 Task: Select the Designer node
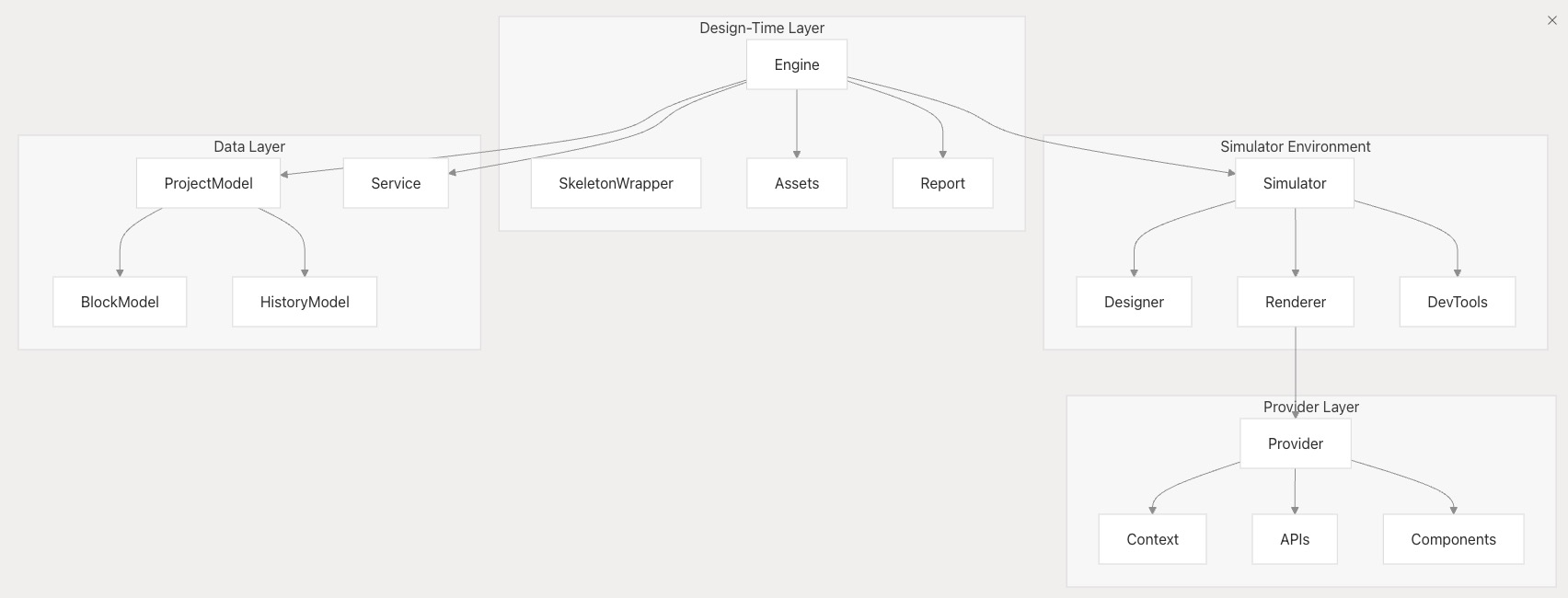coord(1134,302)
